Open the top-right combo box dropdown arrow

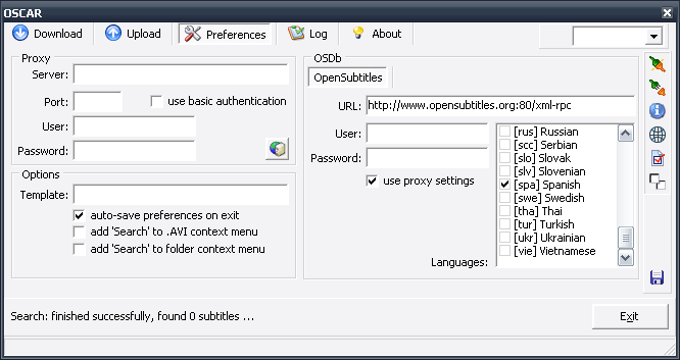tap(654, 36)
